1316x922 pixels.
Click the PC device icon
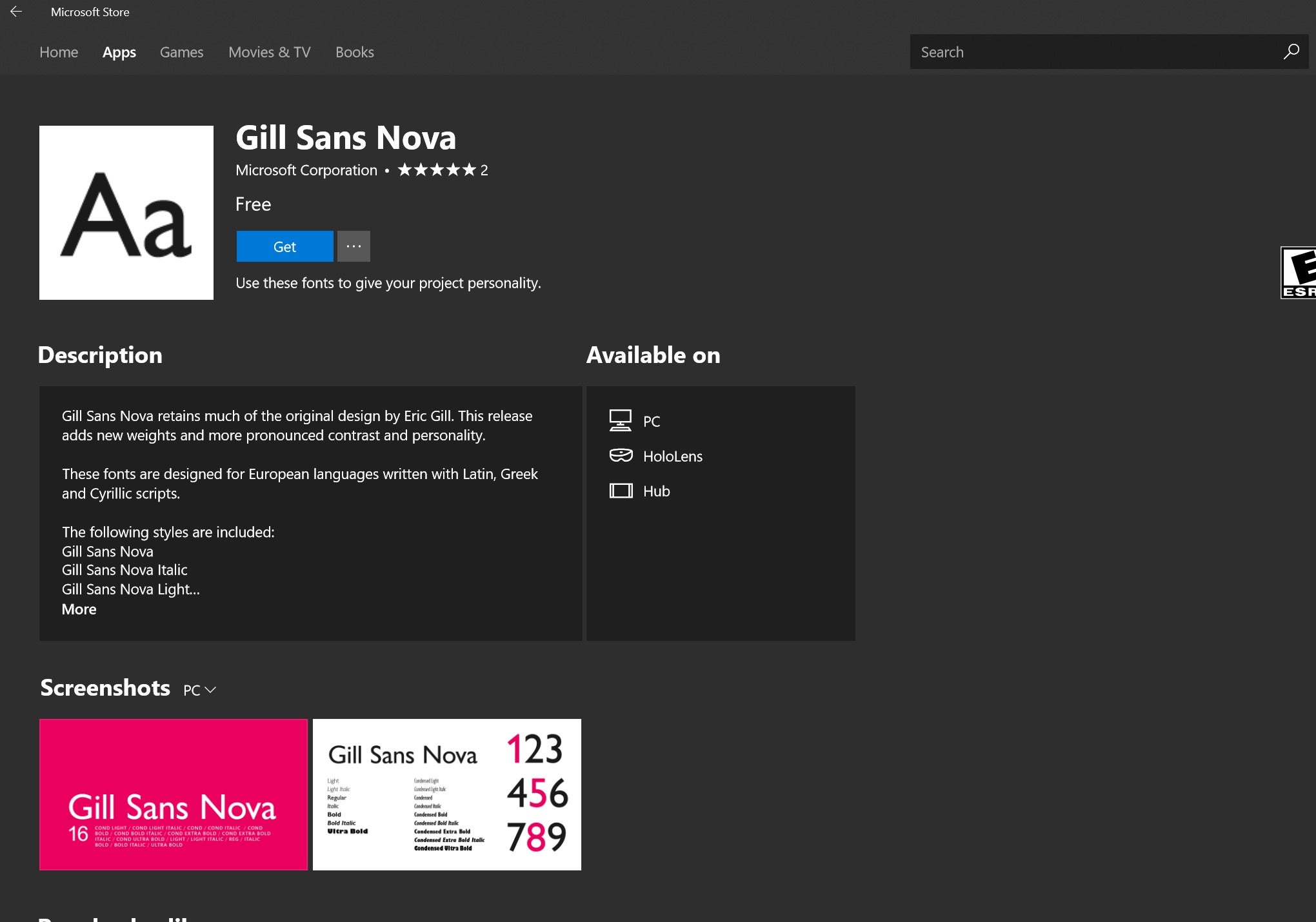(x=621, y=420)
